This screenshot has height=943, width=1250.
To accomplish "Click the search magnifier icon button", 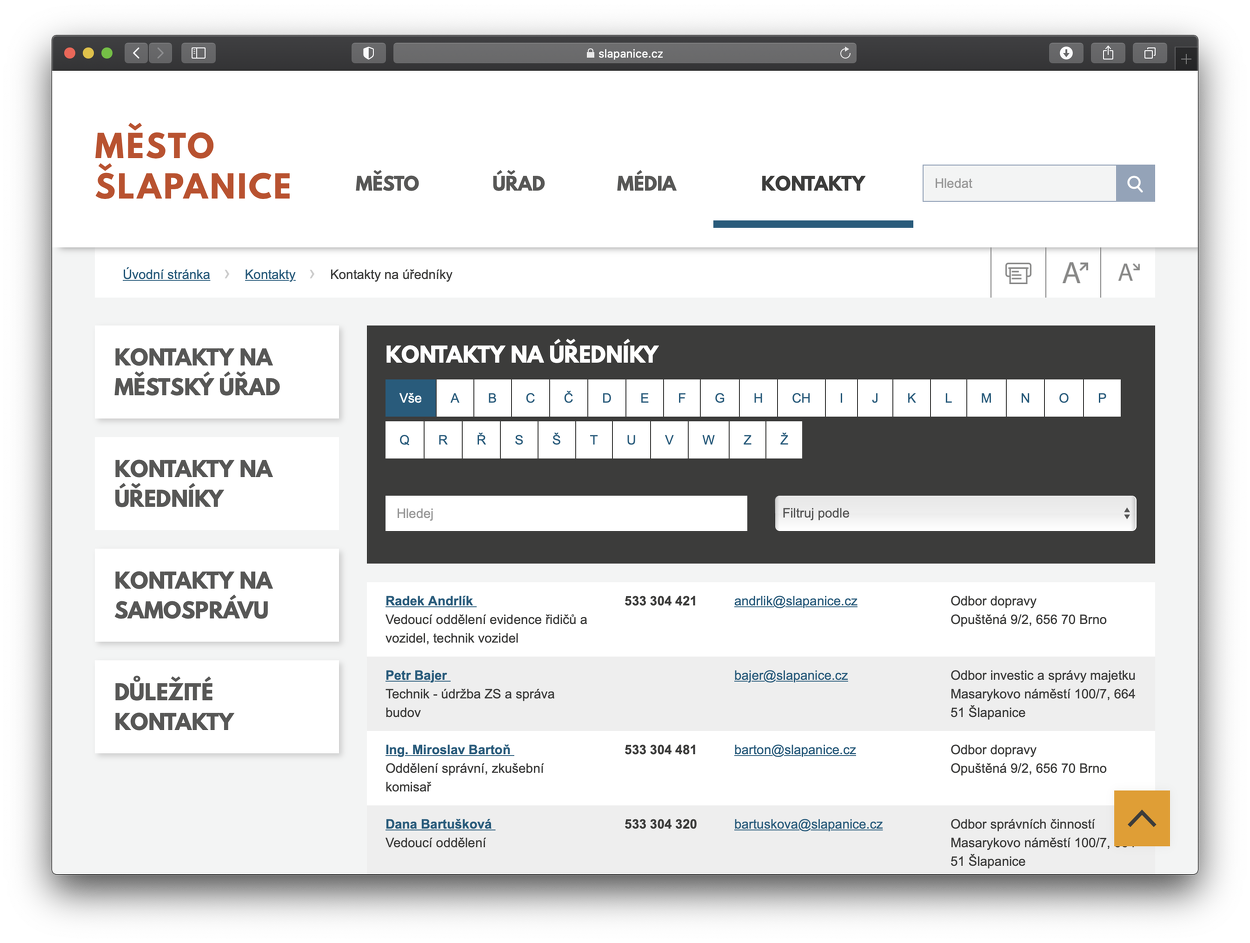I will 1135,183.
